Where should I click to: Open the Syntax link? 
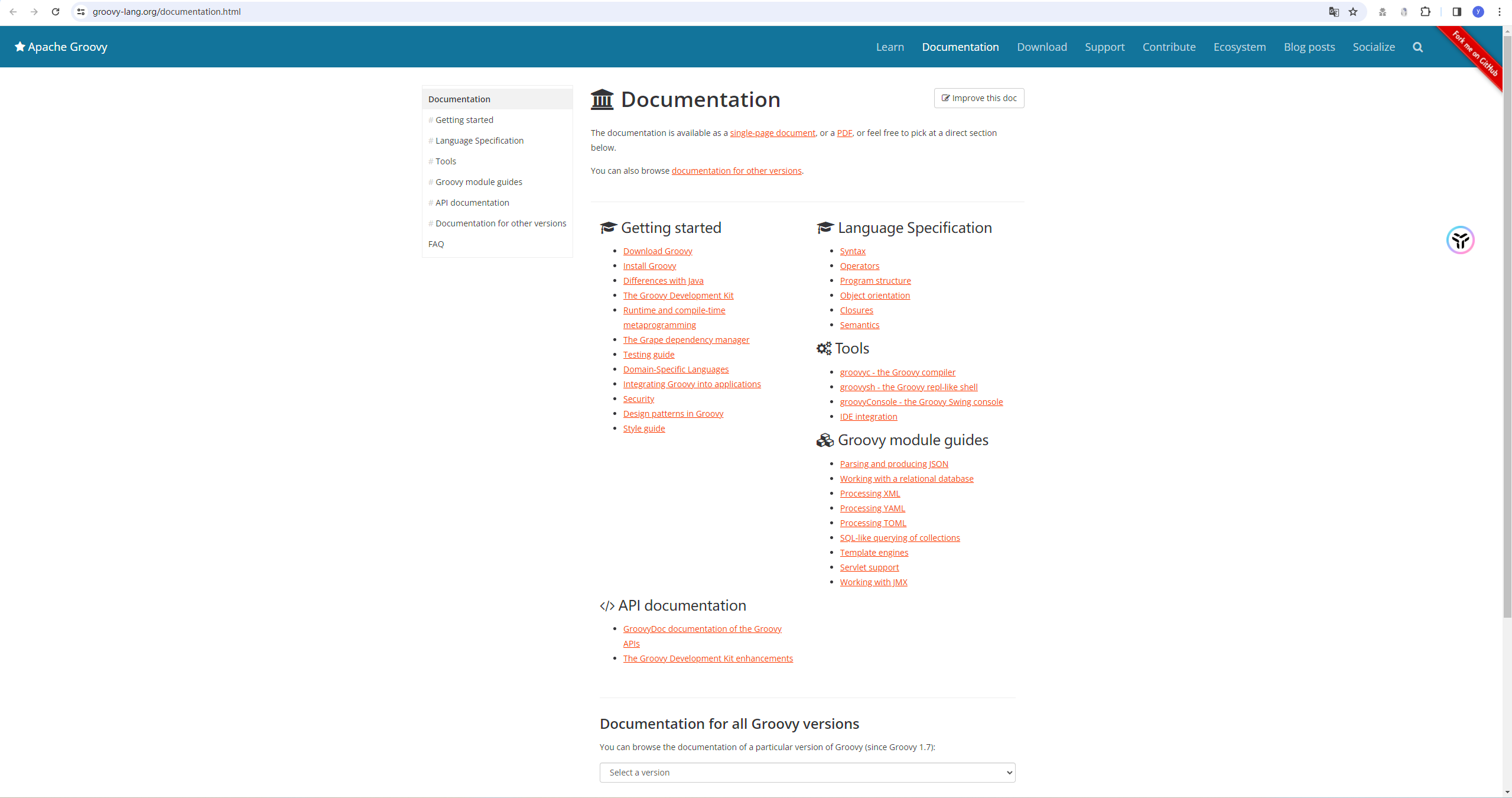[x=852, y=251]
